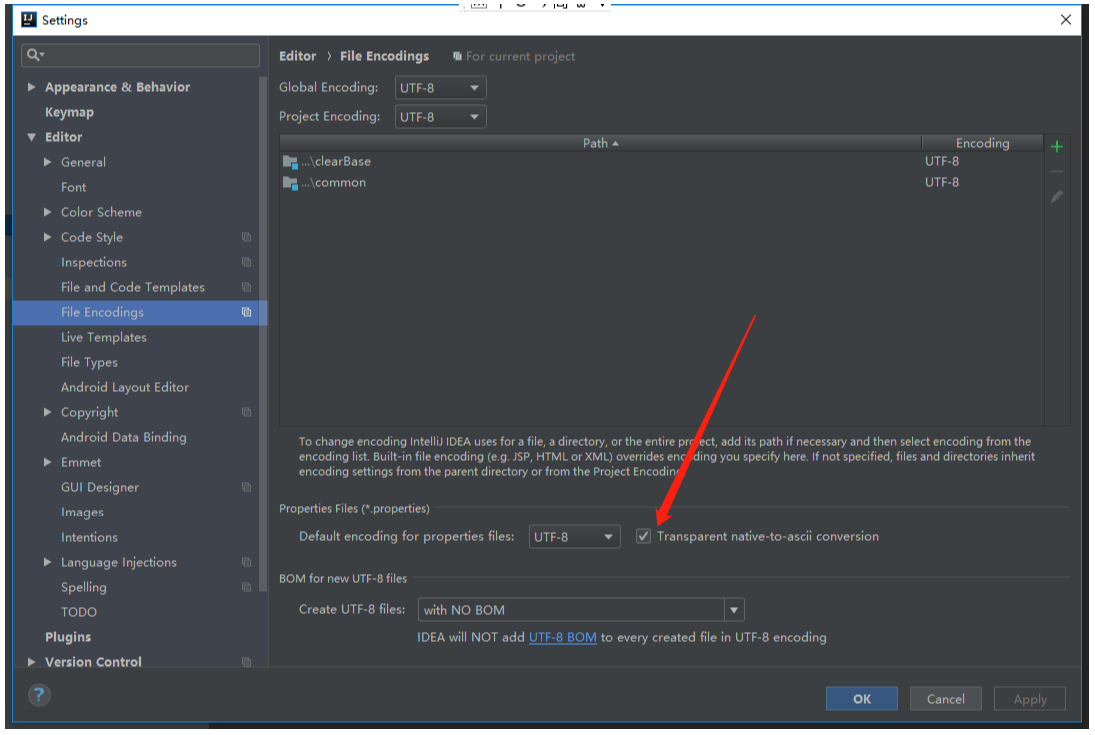This screenshot has height=735, width=1095.
Task: Expand the General node
Action: pos(47,162)
